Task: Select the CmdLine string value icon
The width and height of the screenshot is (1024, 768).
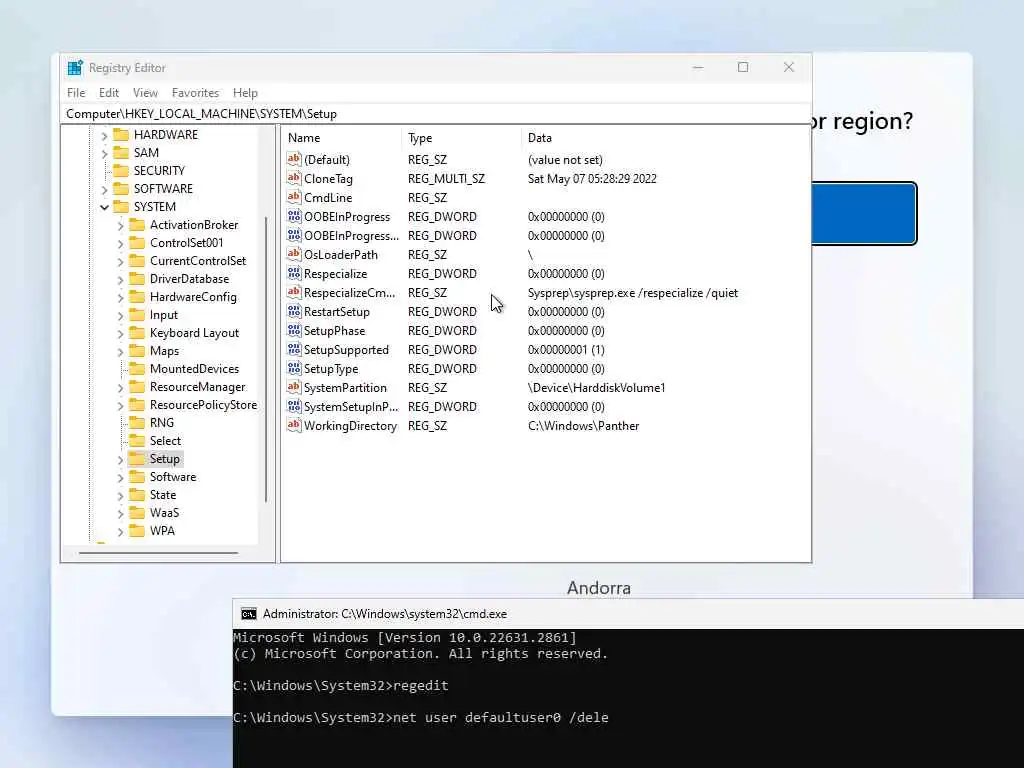Action: [x=294, y=197]
